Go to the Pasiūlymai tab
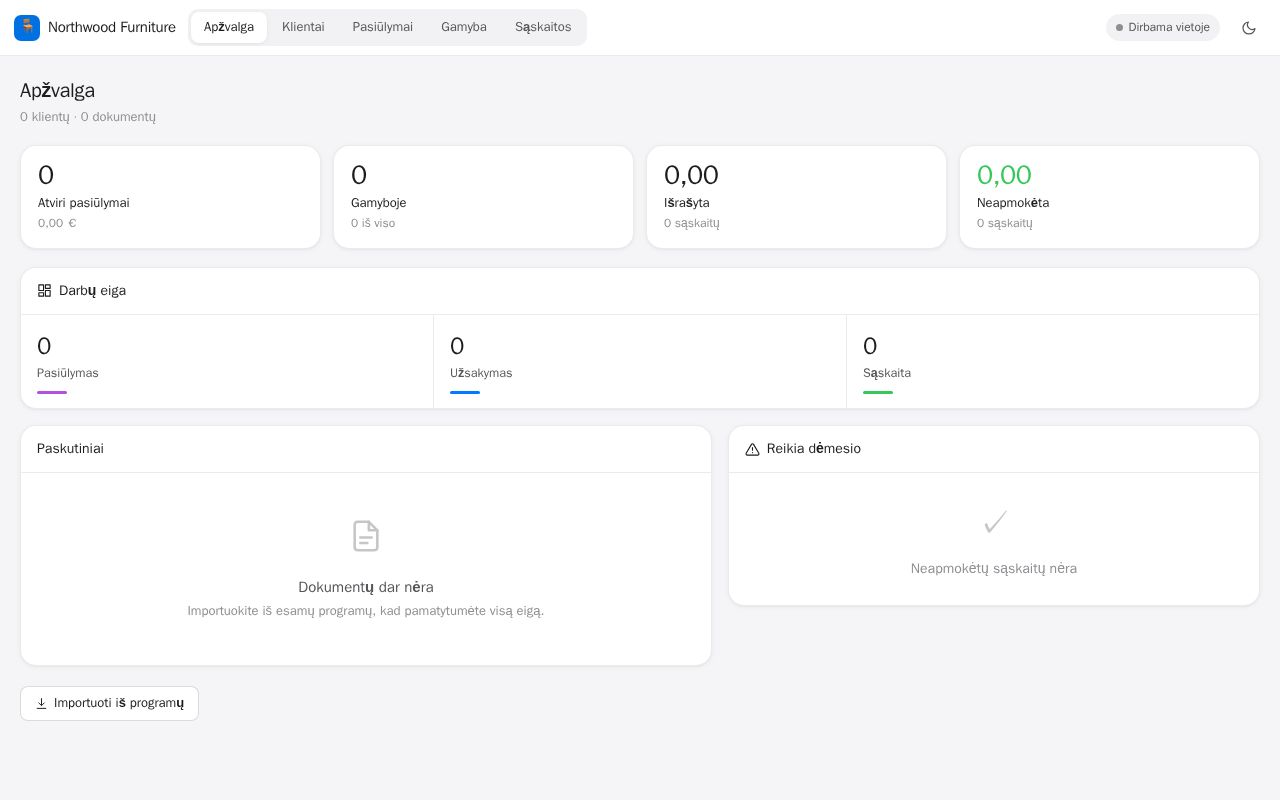The image size is (1280, 800). click(383, 27)
